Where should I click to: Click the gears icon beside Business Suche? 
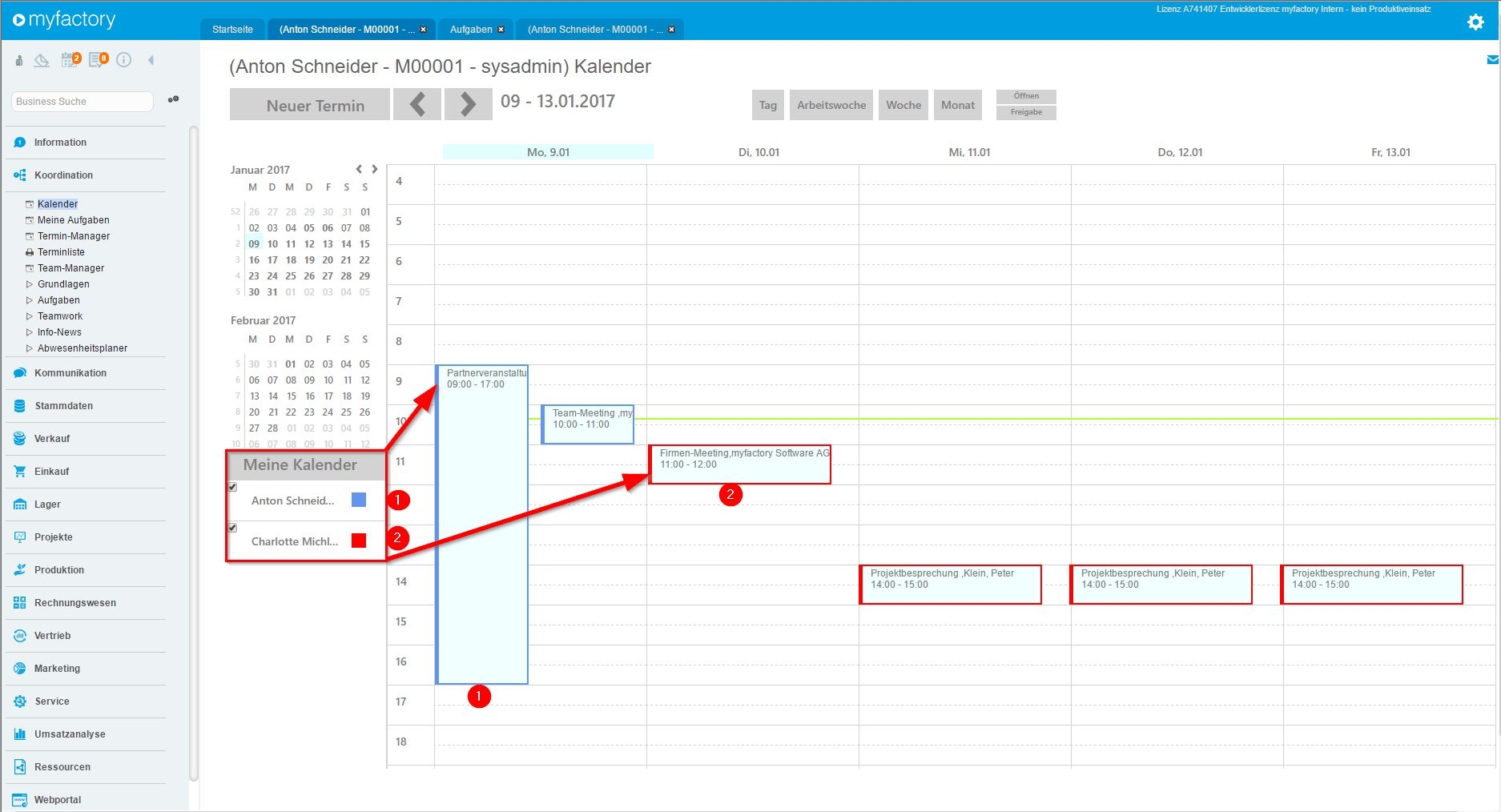coord(173,100)
